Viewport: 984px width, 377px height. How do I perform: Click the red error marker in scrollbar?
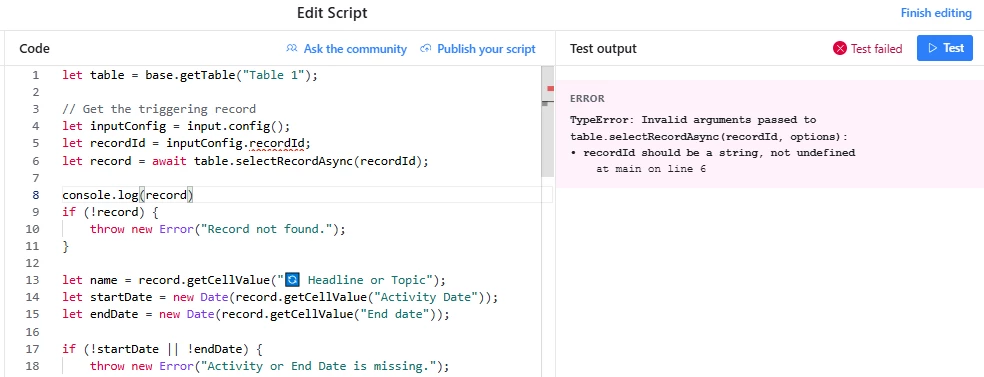click(x=550, y=88)
